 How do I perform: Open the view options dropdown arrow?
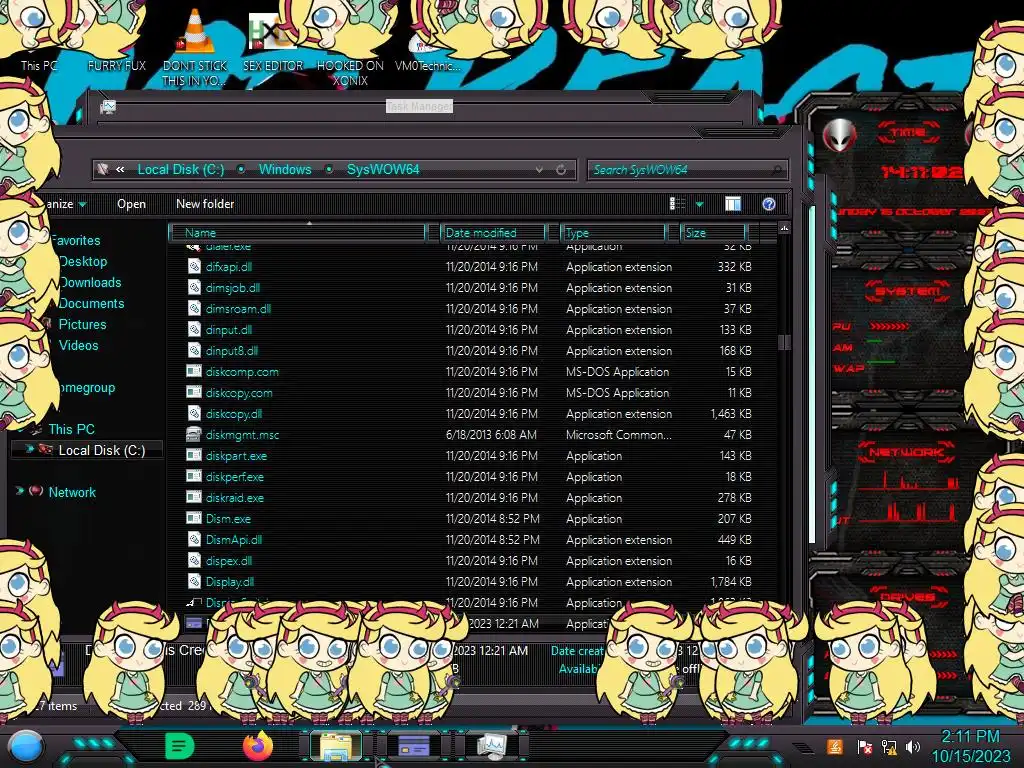coord(699,205)
